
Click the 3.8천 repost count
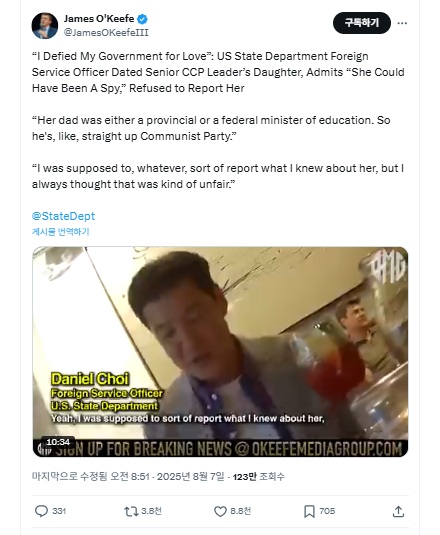coord(151,511)
